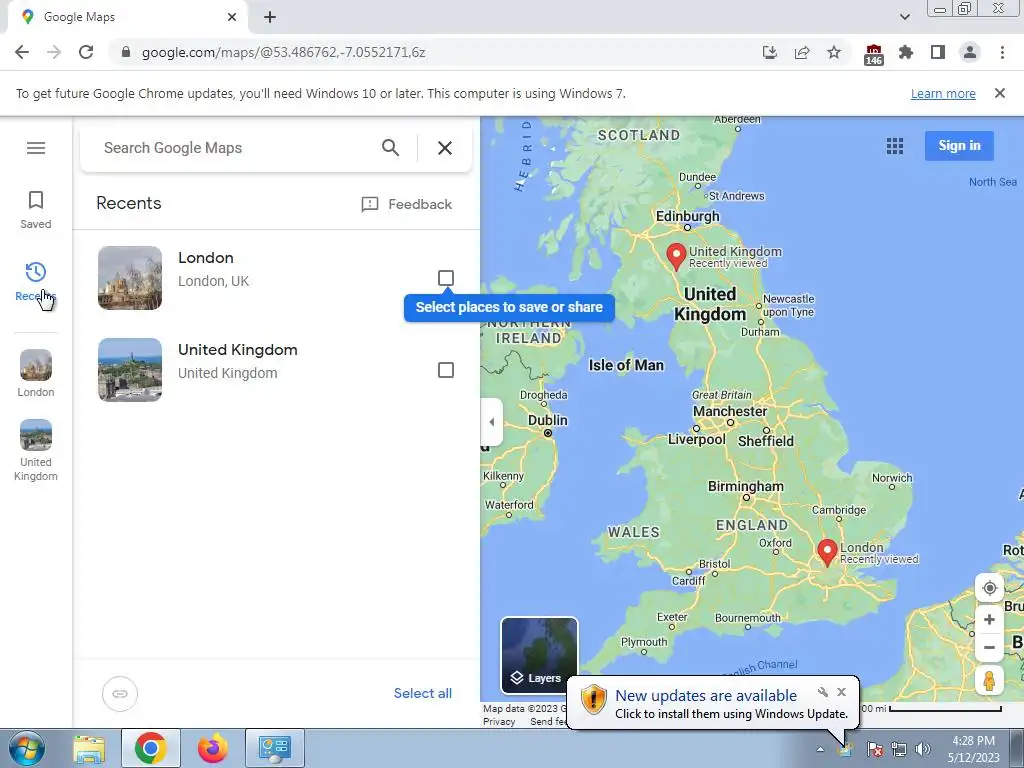Close the Windows Update notification balloon
The image size is (1024, 768).
(842, 692)
